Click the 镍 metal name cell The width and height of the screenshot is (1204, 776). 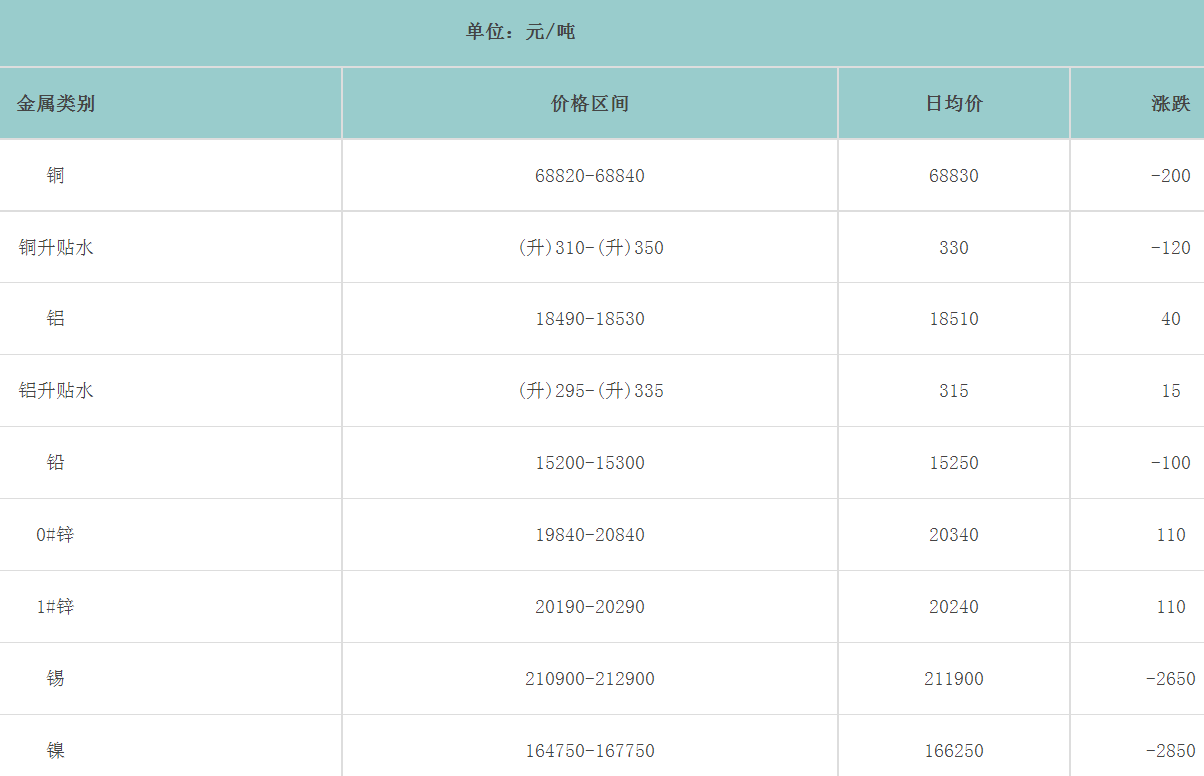pos(56,751)
